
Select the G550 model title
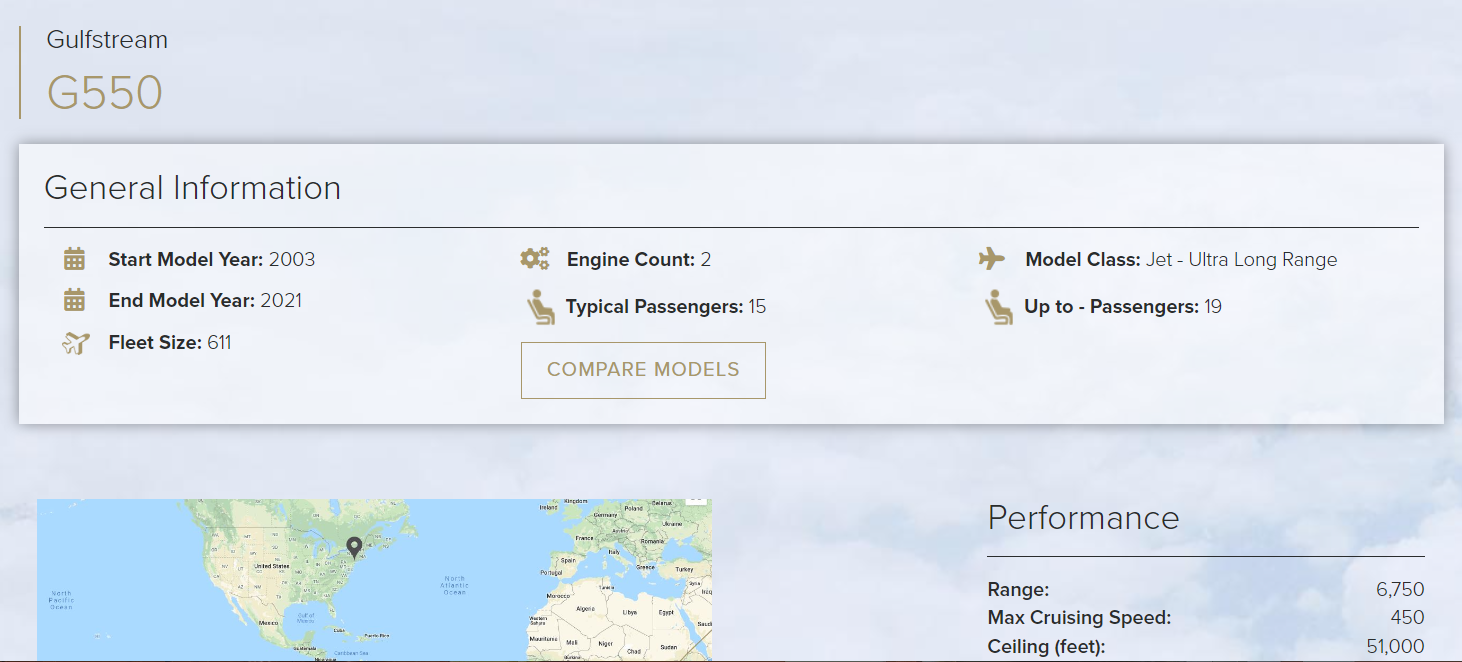[x=105, y=93]
